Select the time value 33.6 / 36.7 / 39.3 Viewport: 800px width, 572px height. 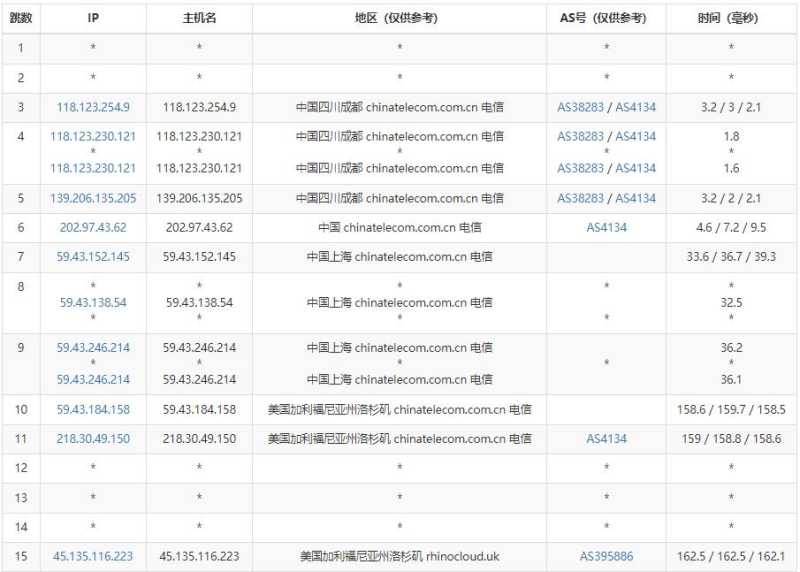[731, 257]
